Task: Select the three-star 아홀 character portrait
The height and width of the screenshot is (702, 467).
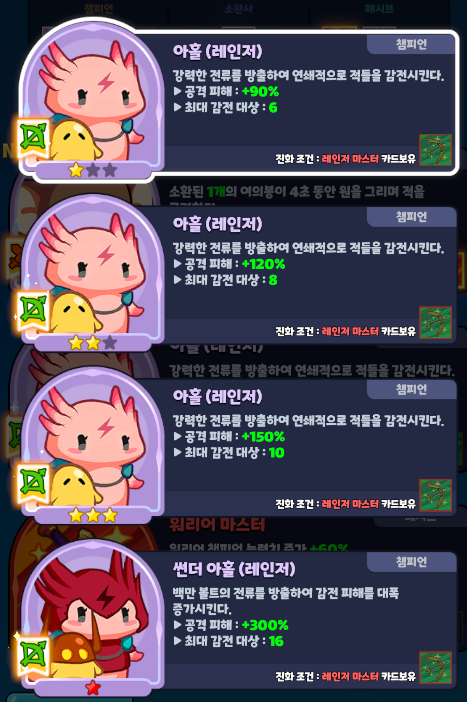Action: [x=93, y=443]
